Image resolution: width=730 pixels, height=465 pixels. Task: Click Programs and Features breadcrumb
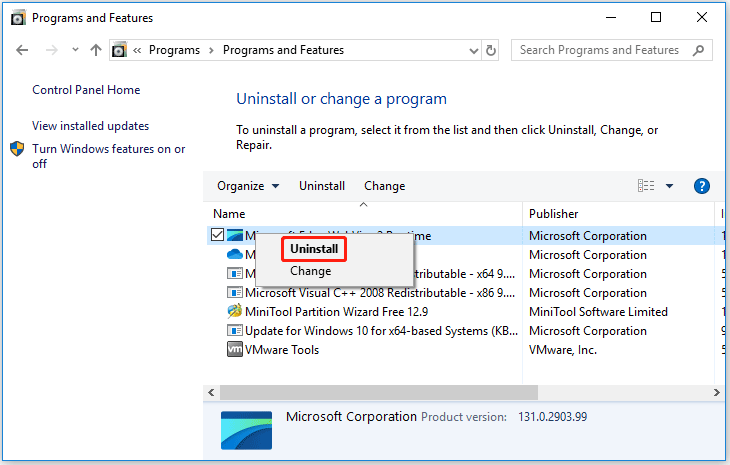point(283,50)
